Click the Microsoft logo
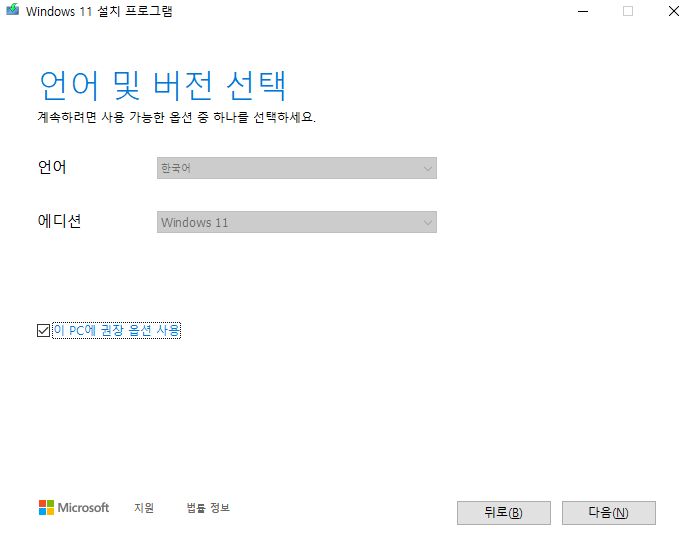Image resolution: width=693 pixels, height=547 pixels. click(x=74, y=508)
